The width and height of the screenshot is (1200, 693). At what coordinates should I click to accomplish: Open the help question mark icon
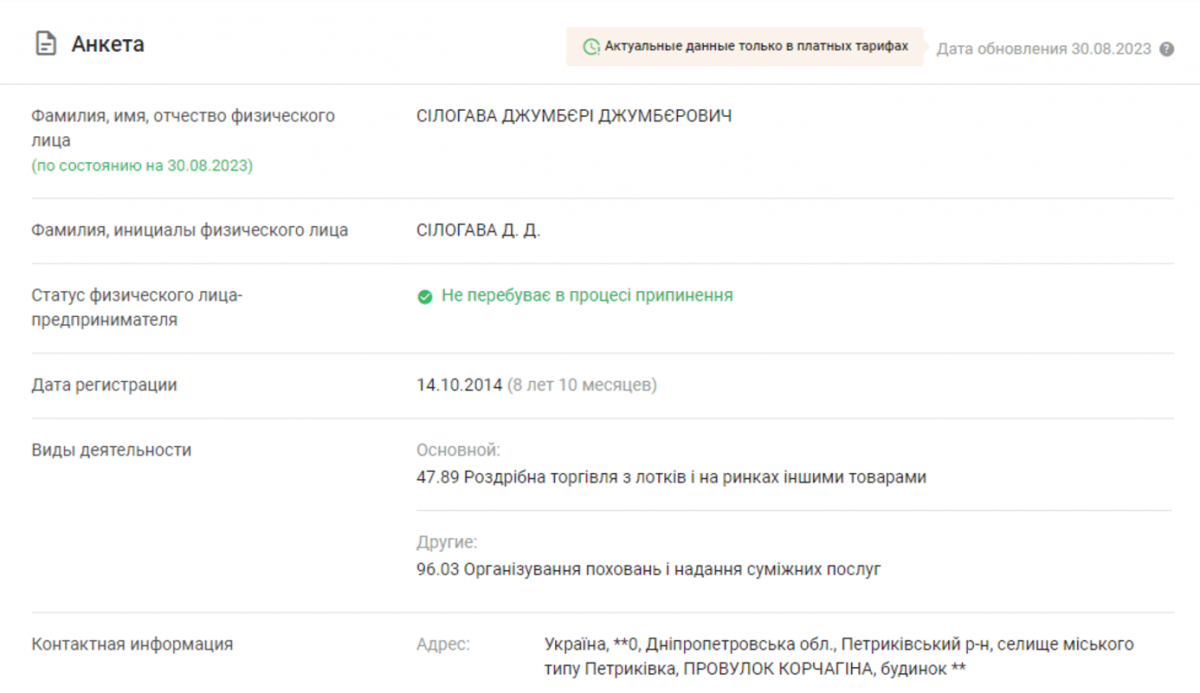(x=1166, y=49)
